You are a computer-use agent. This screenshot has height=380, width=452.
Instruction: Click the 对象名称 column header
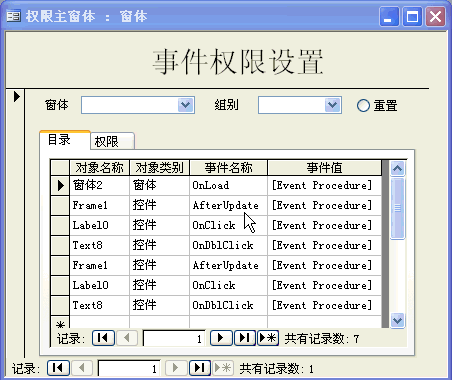pos(99,168)
